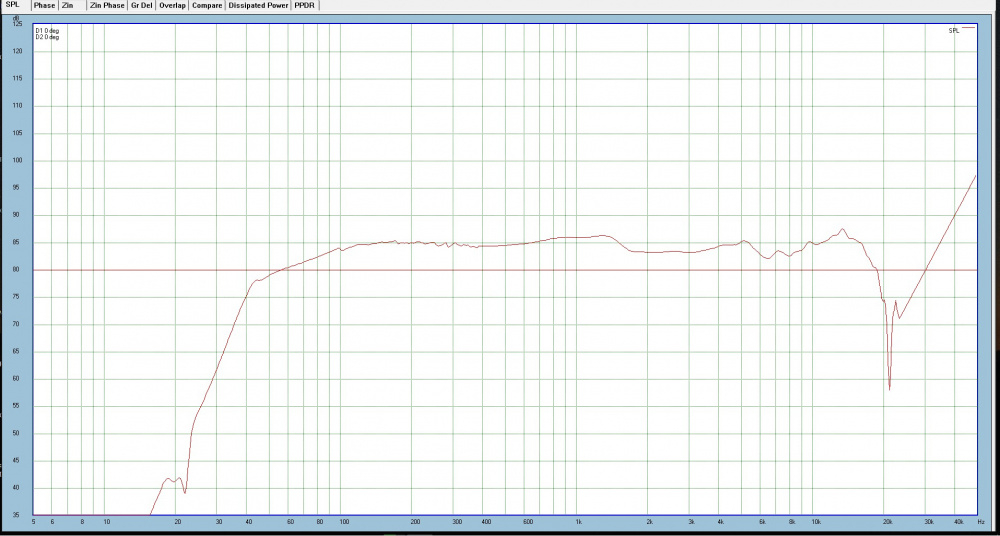
Task: Click the small dip near 20 Hz on curve
Action: (x=185, y=492)
